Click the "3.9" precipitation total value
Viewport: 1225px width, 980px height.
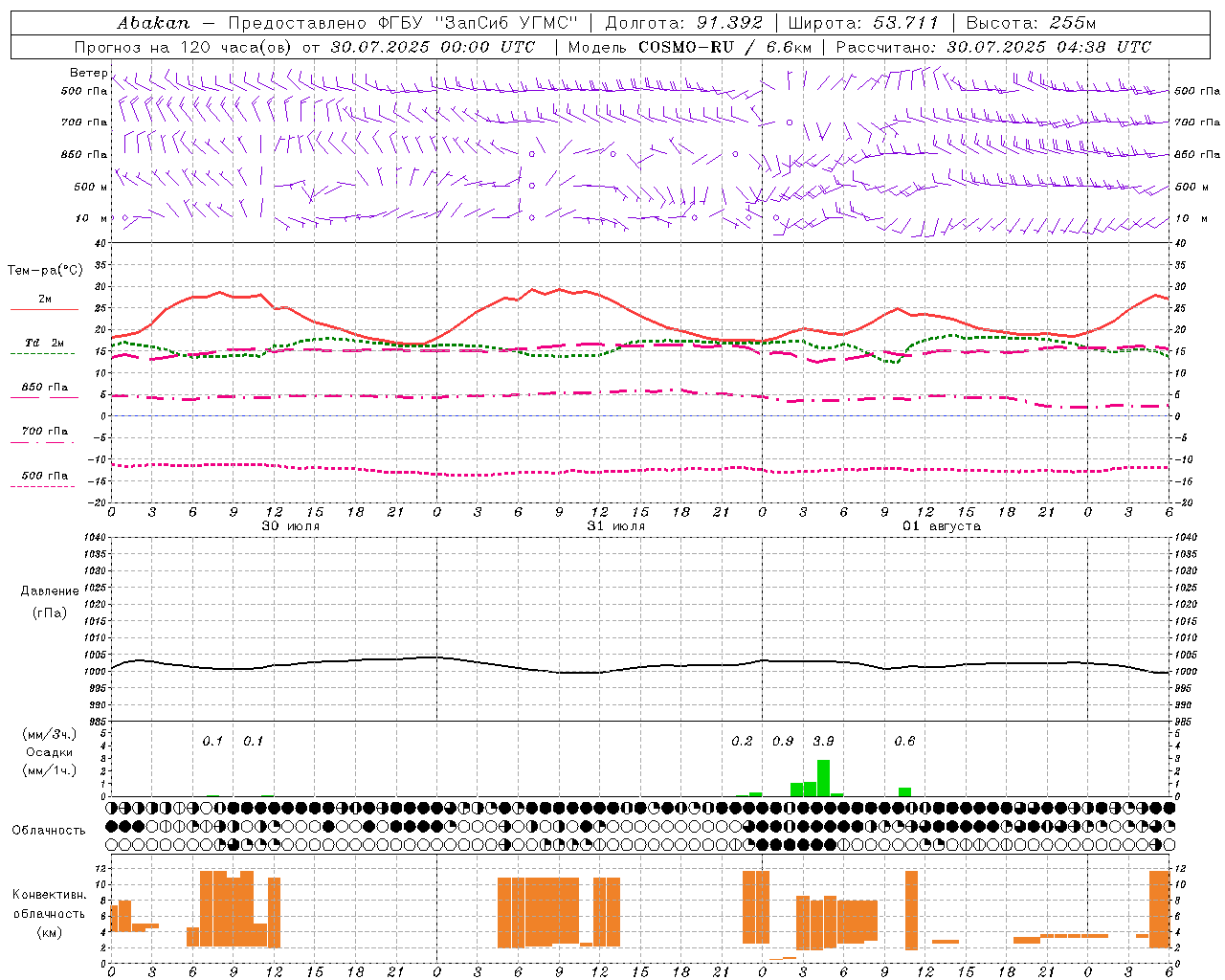click(x=823, y=741)
